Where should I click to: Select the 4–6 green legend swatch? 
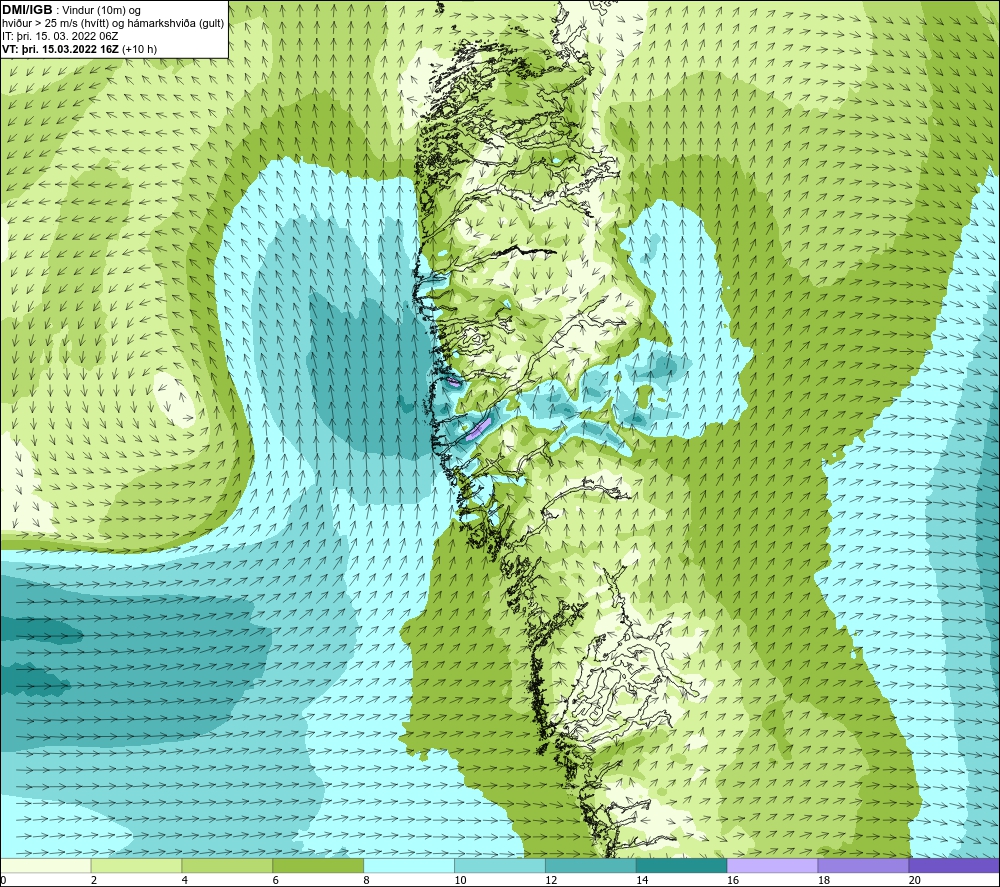[x=227, y=865]
